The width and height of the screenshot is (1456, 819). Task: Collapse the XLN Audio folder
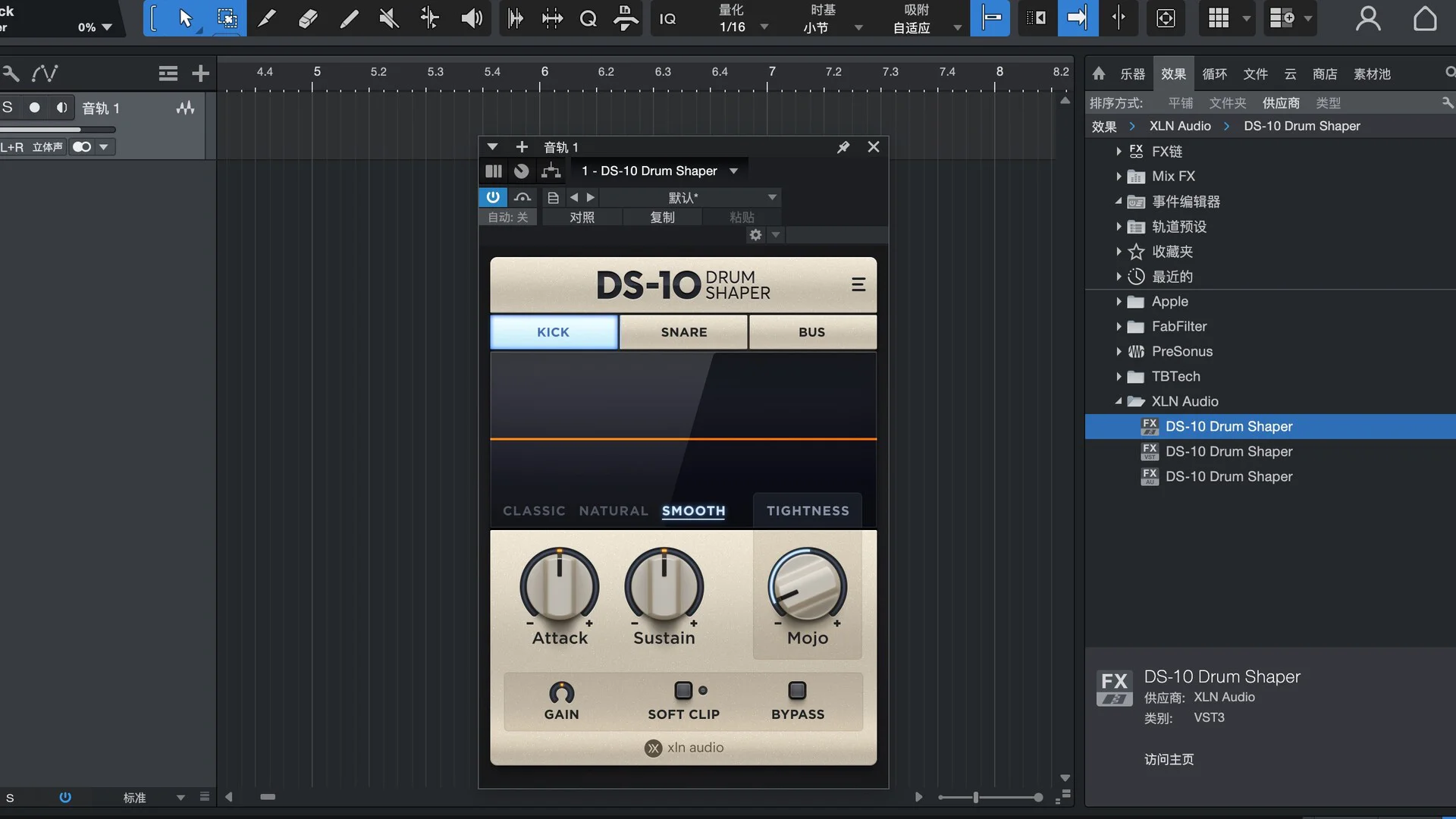[1119, 401]
